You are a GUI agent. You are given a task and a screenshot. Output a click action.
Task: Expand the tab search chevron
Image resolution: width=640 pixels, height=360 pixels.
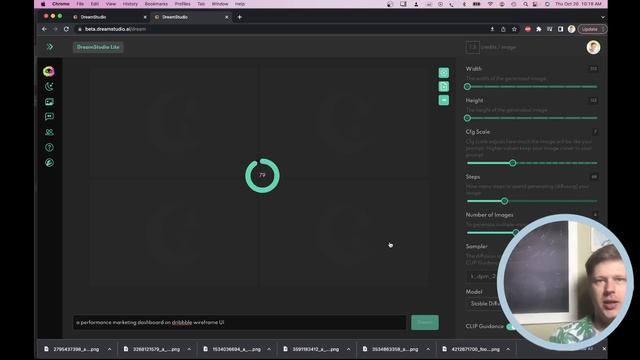[x=603, y=17]
